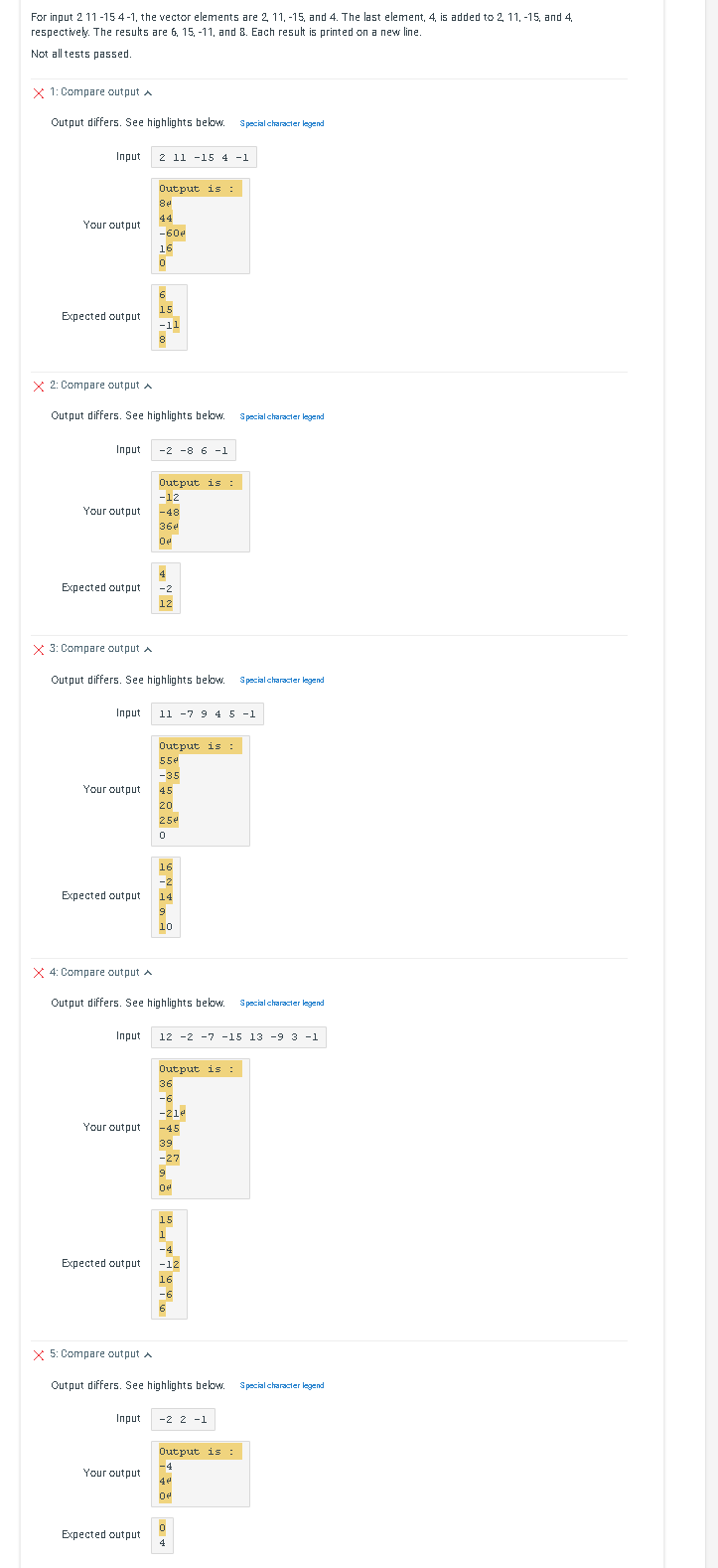Click red X icon beside test 3
Screen dimensions: 718x1568
38,649
